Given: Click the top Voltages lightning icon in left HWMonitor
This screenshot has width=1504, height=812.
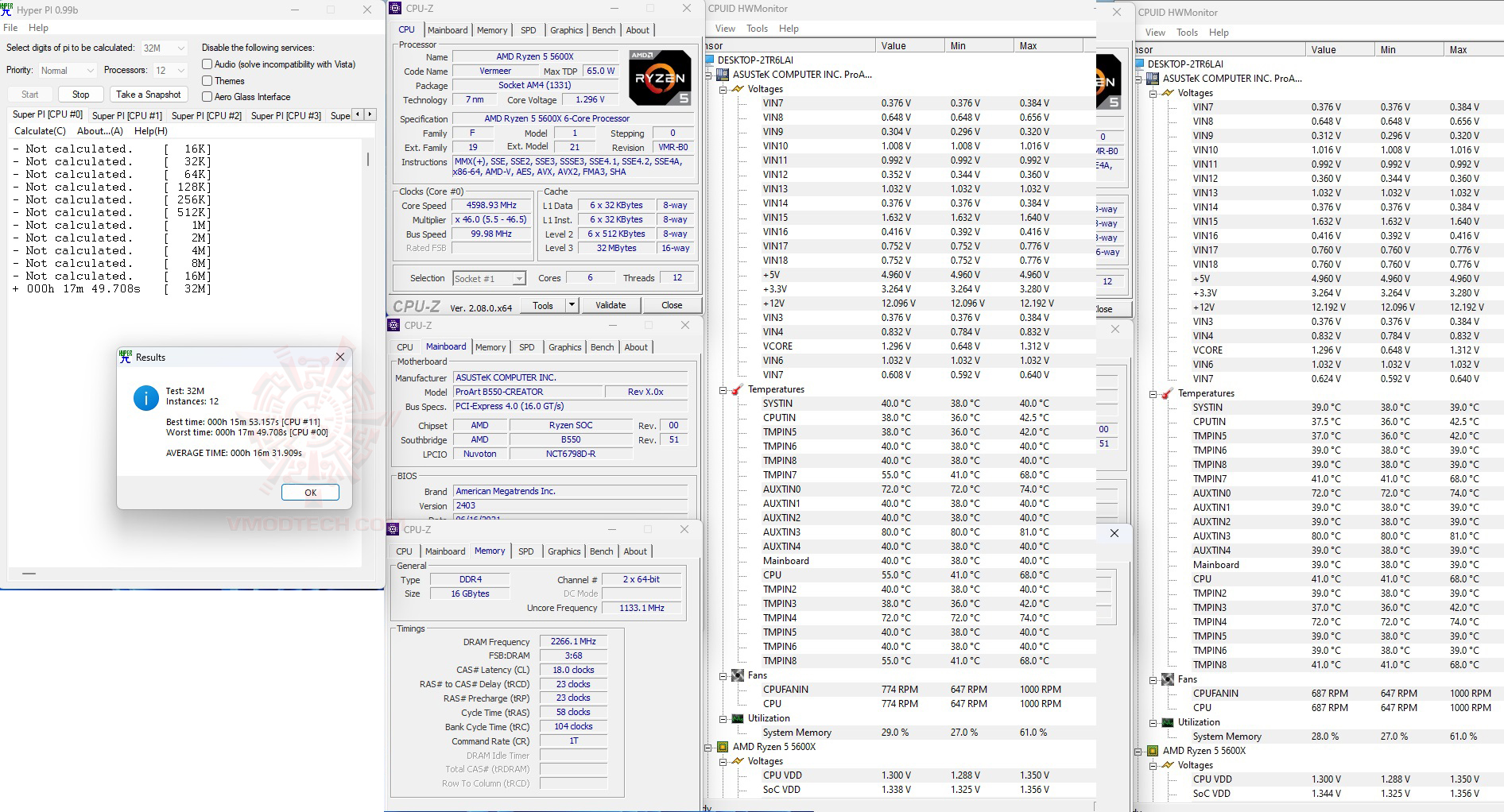Looking at the screenshot, I should pyautogui.click(x=738, y=89).
